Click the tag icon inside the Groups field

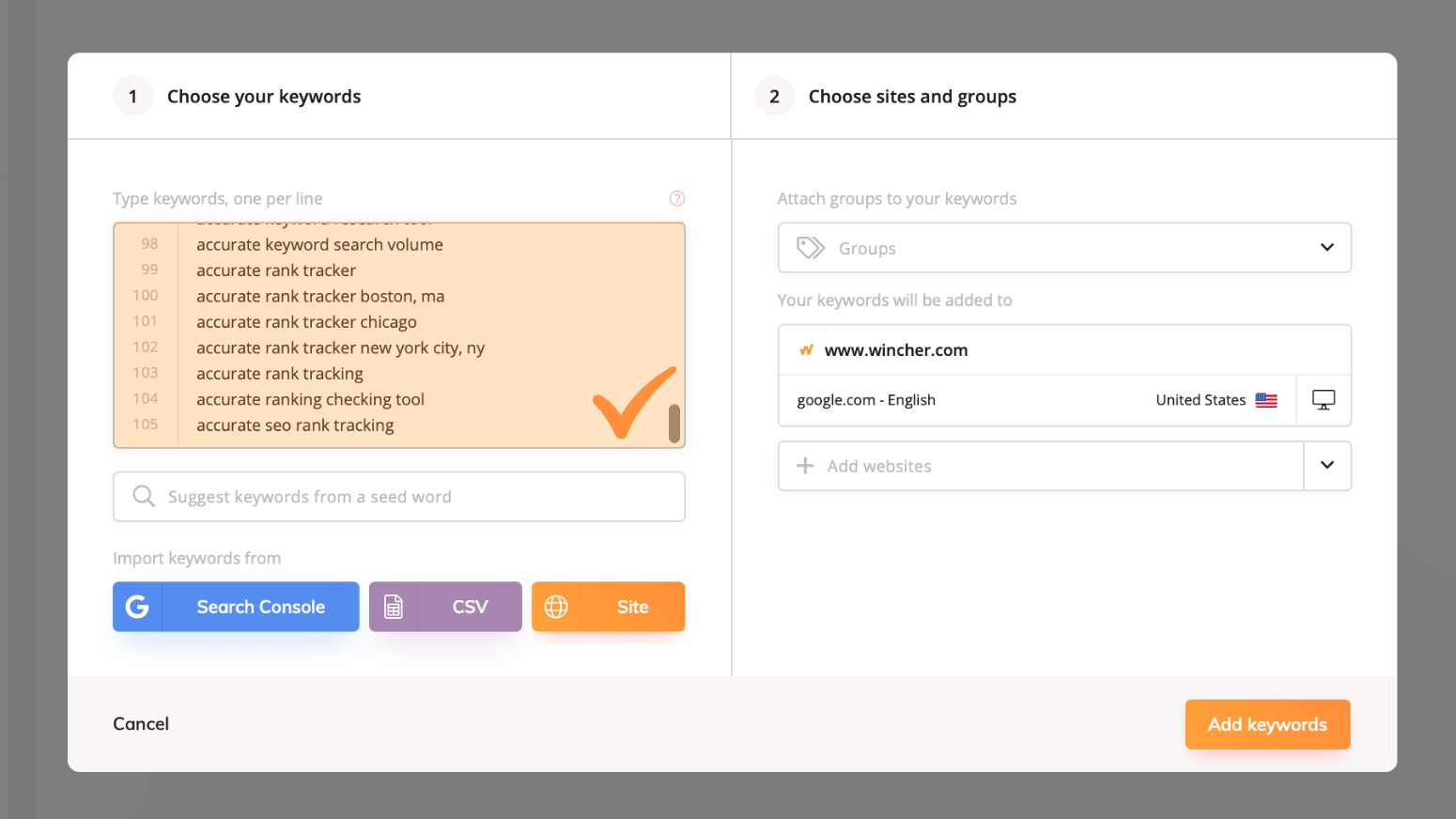point(809,247)
